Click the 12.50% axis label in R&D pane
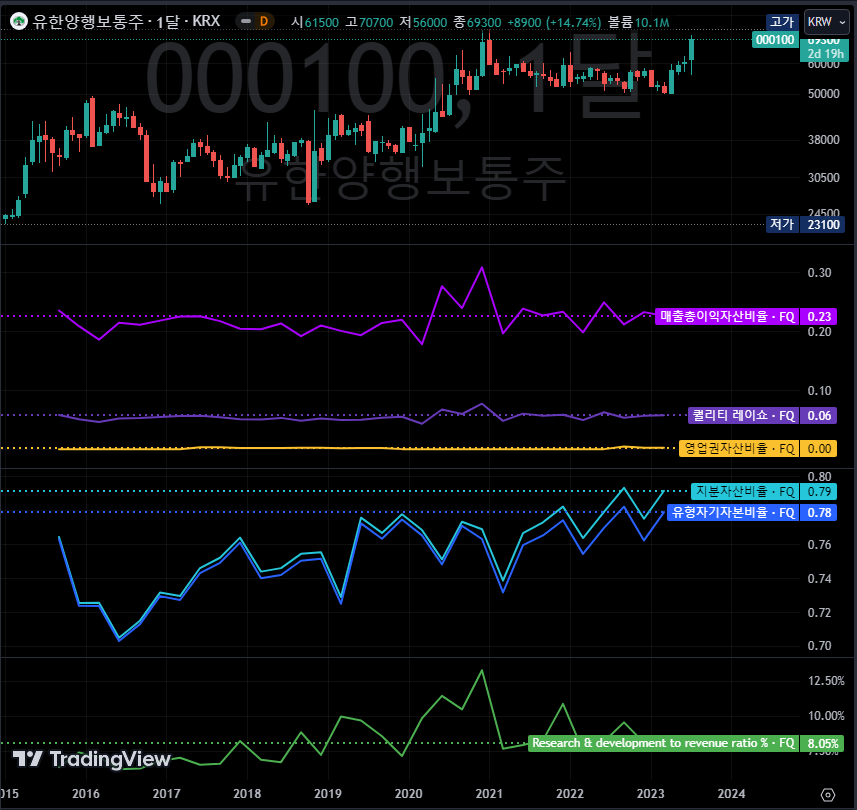857x810 pixels. pos(826,681)
